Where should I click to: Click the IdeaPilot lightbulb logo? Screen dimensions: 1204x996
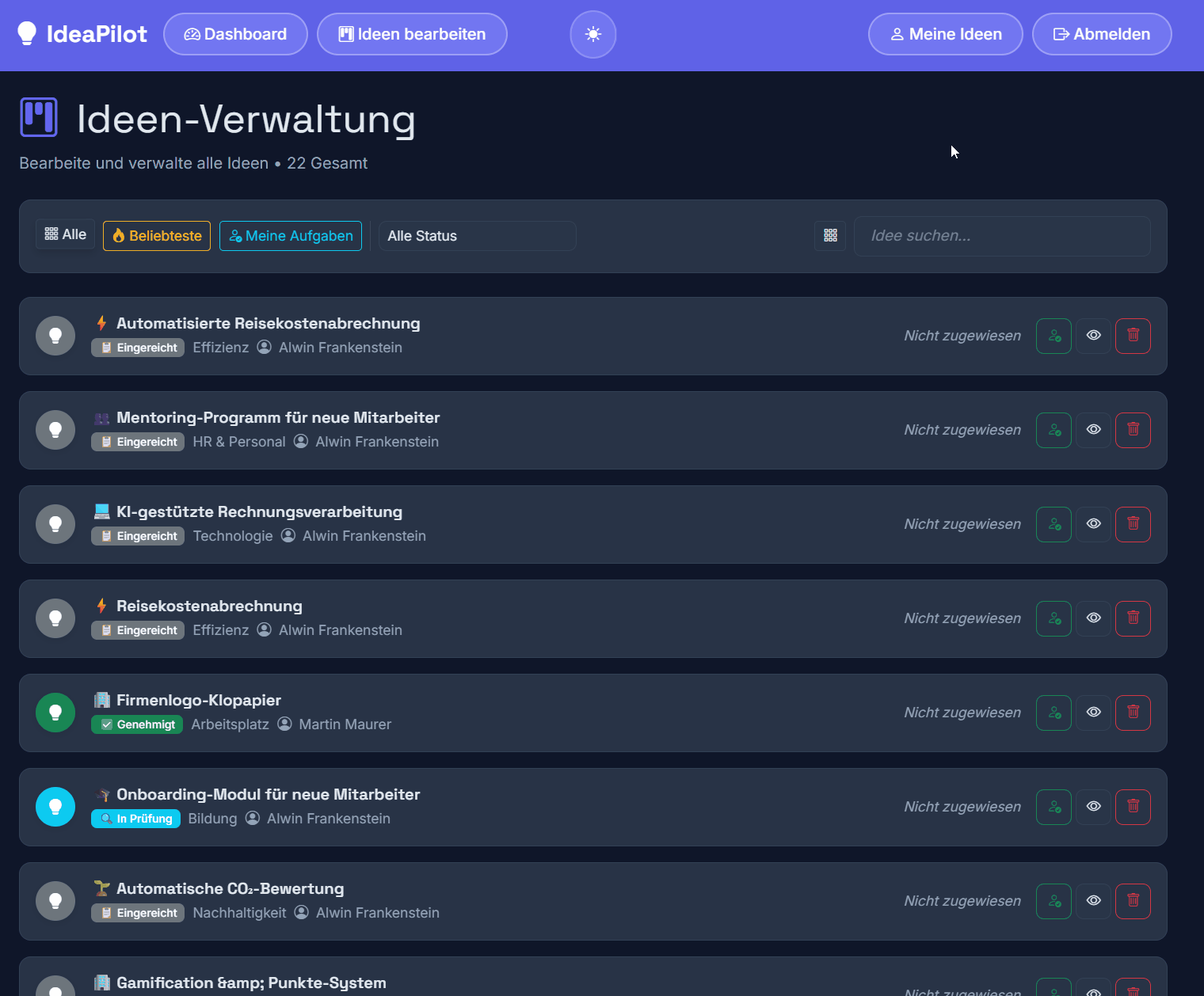pyautogui.click(x=28, y=33)
